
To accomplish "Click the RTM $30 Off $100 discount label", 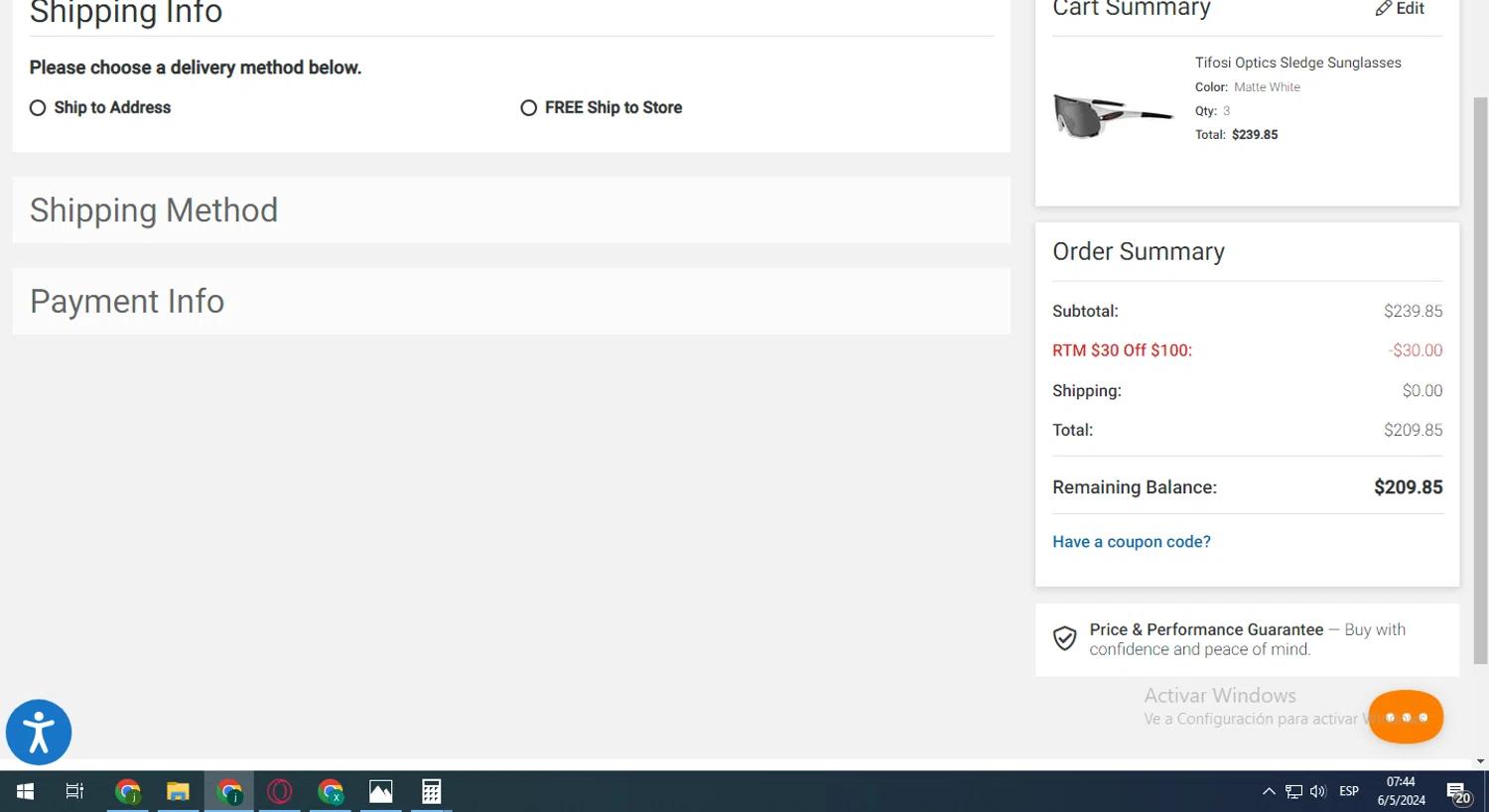I will 1122,350.
